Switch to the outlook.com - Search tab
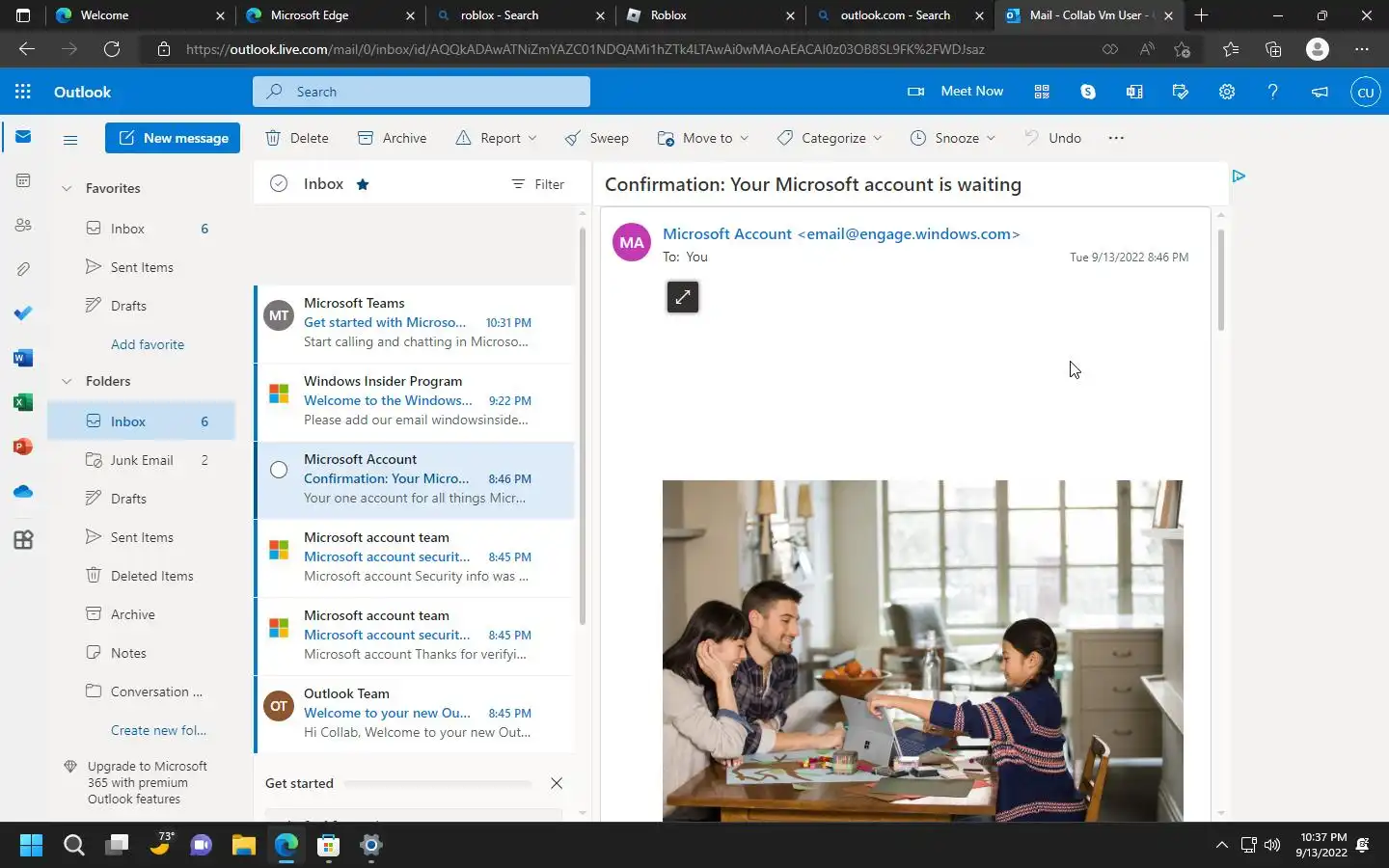 (901, 15)
